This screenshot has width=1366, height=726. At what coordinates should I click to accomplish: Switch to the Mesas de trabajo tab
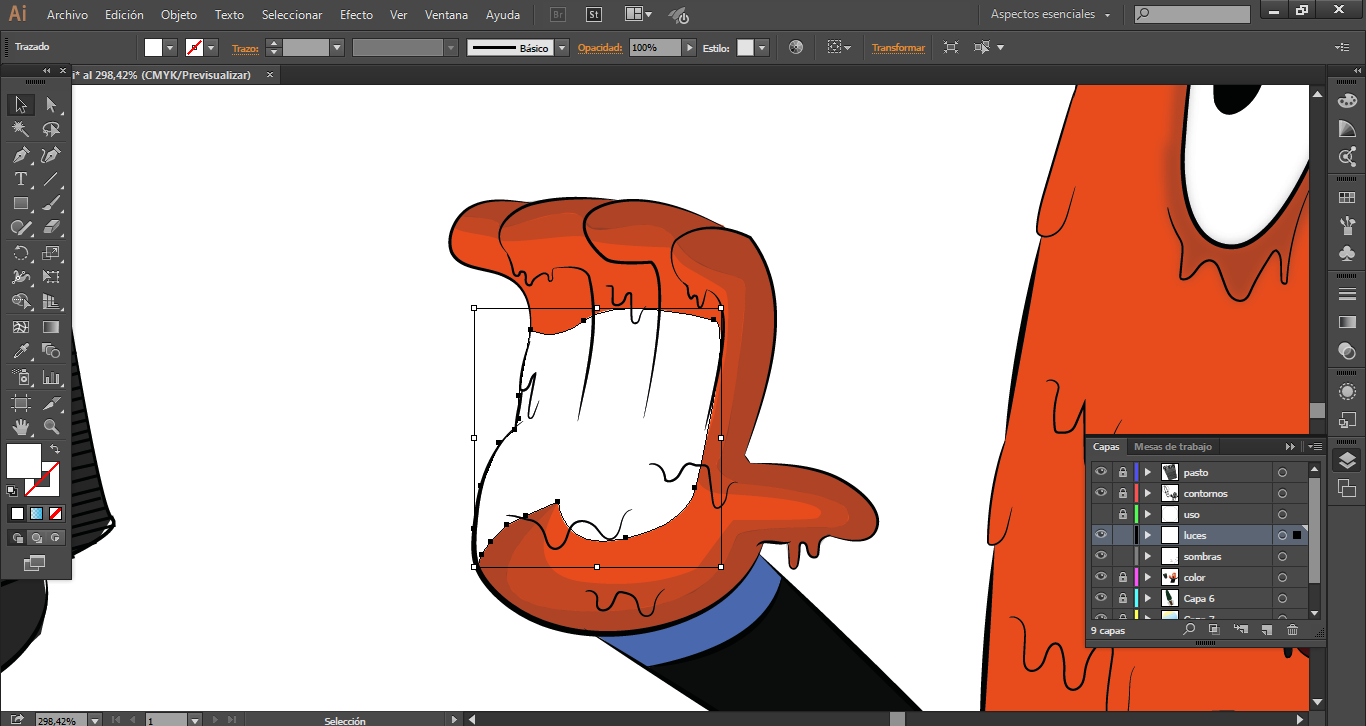point(1172,447)
